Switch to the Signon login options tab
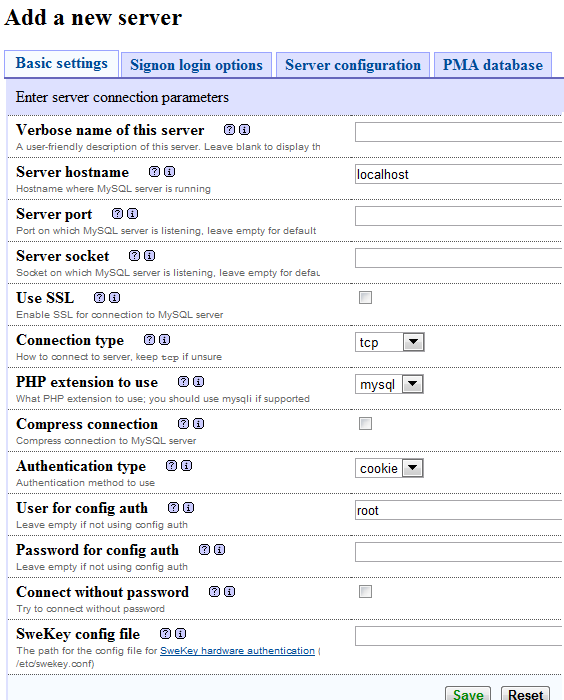 click(x=196, y=65)
